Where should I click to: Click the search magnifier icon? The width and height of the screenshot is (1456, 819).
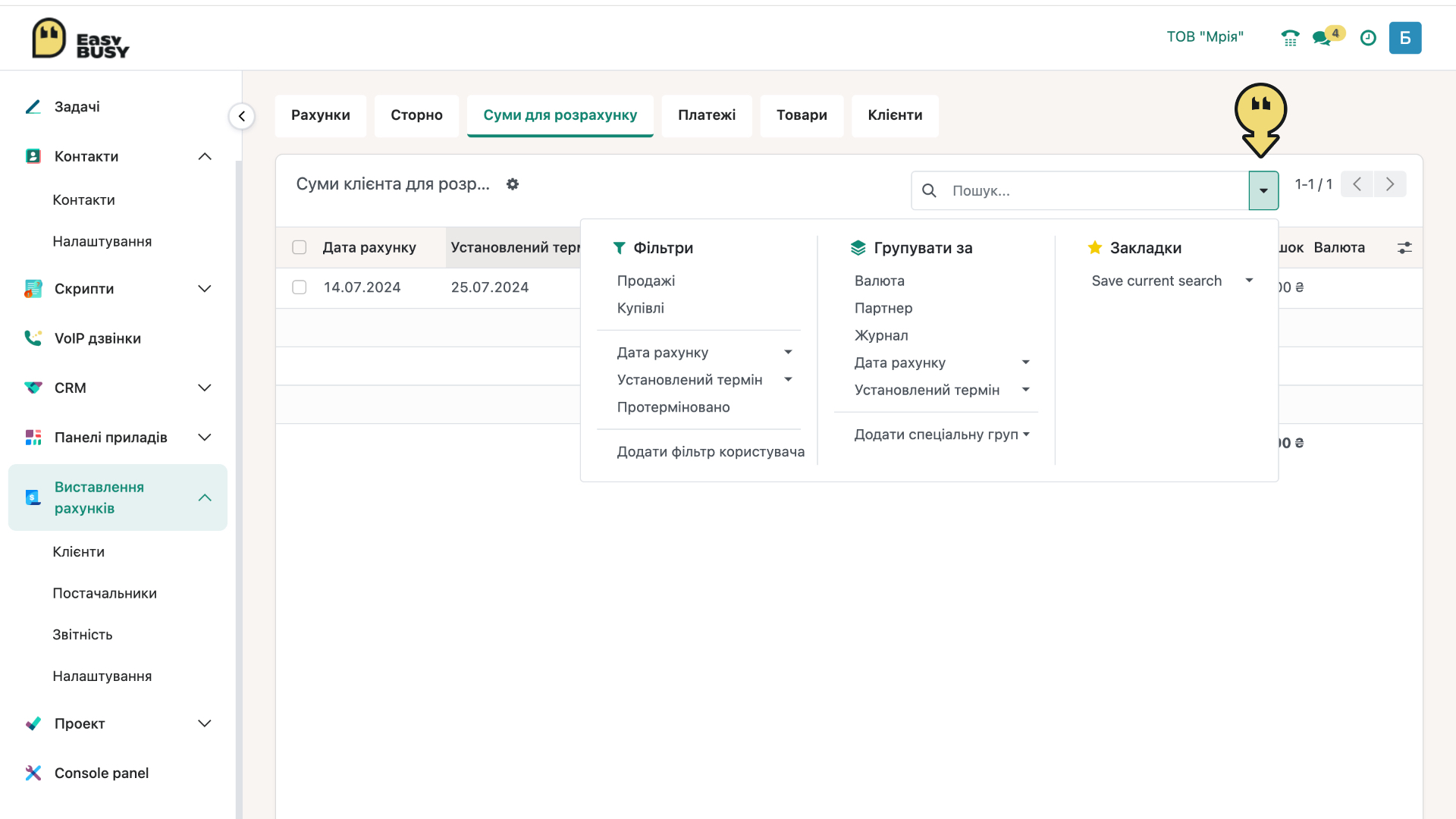[929, 190]
